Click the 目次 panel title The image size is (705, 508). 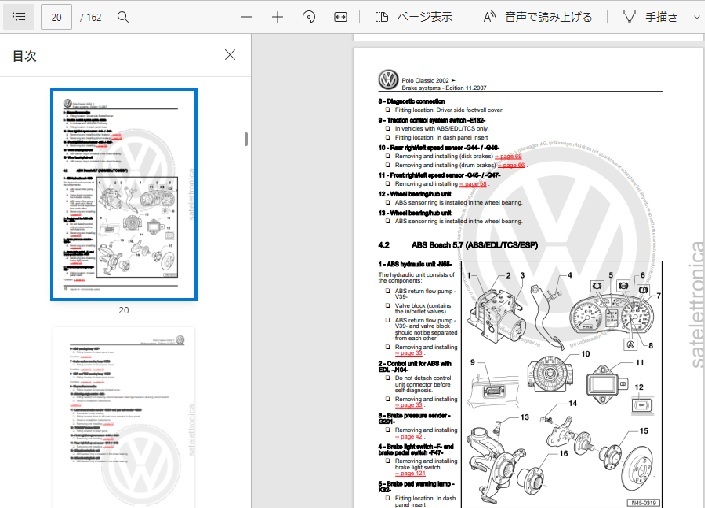tap(24, 56)
